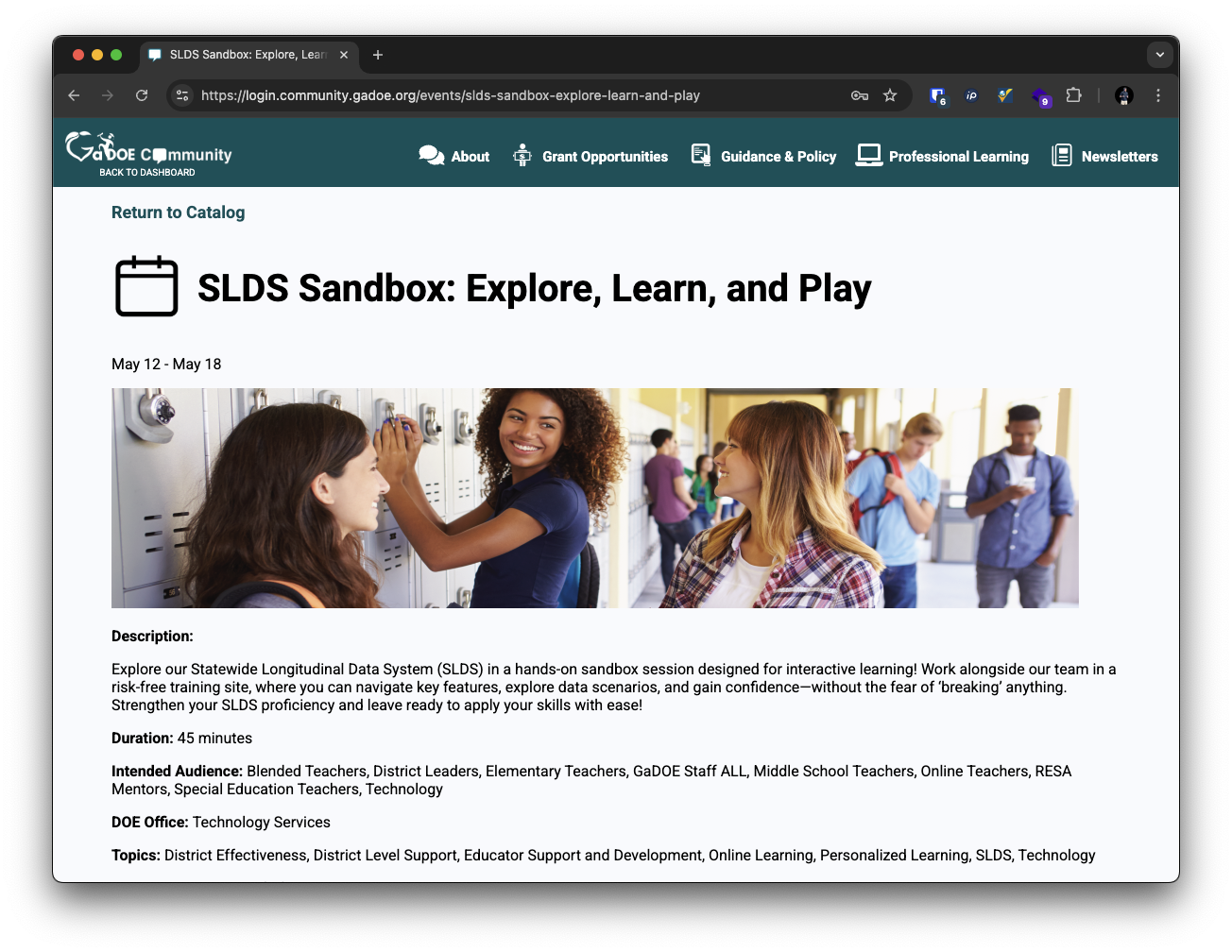The width and height of the screenshot is (1232, 952).
Task: Open the Chrome three-dot menu
Action: coord(1158,95)
